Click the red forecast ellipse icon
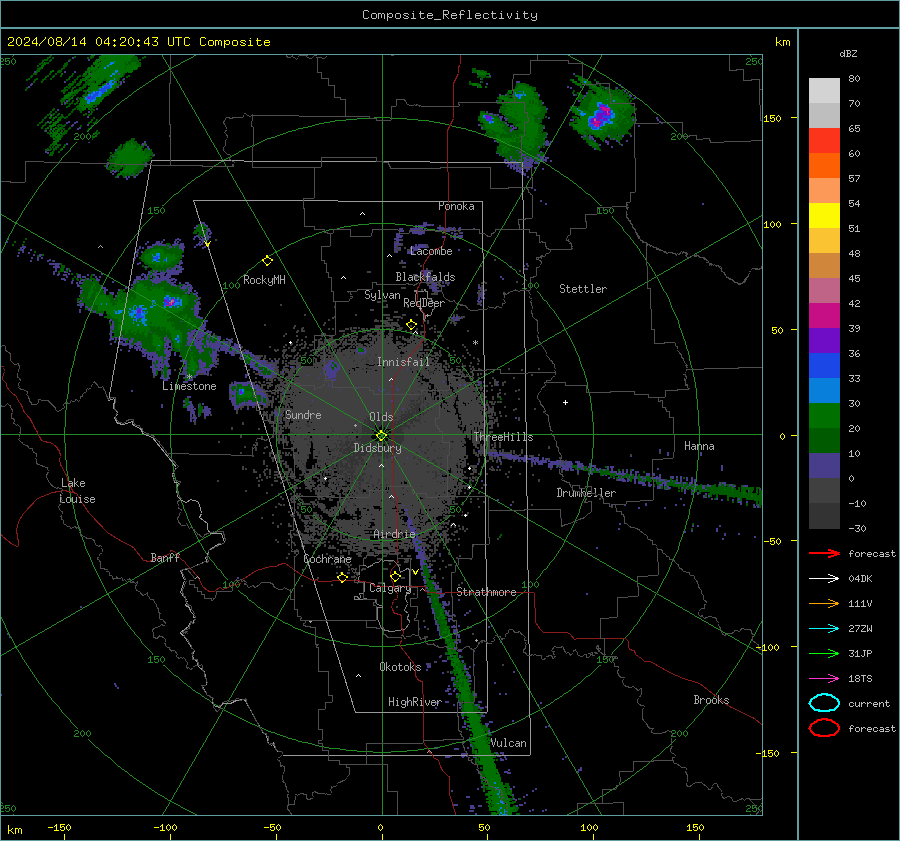The width and height of the screenshot is (900, 841). [x=824, y=728]
